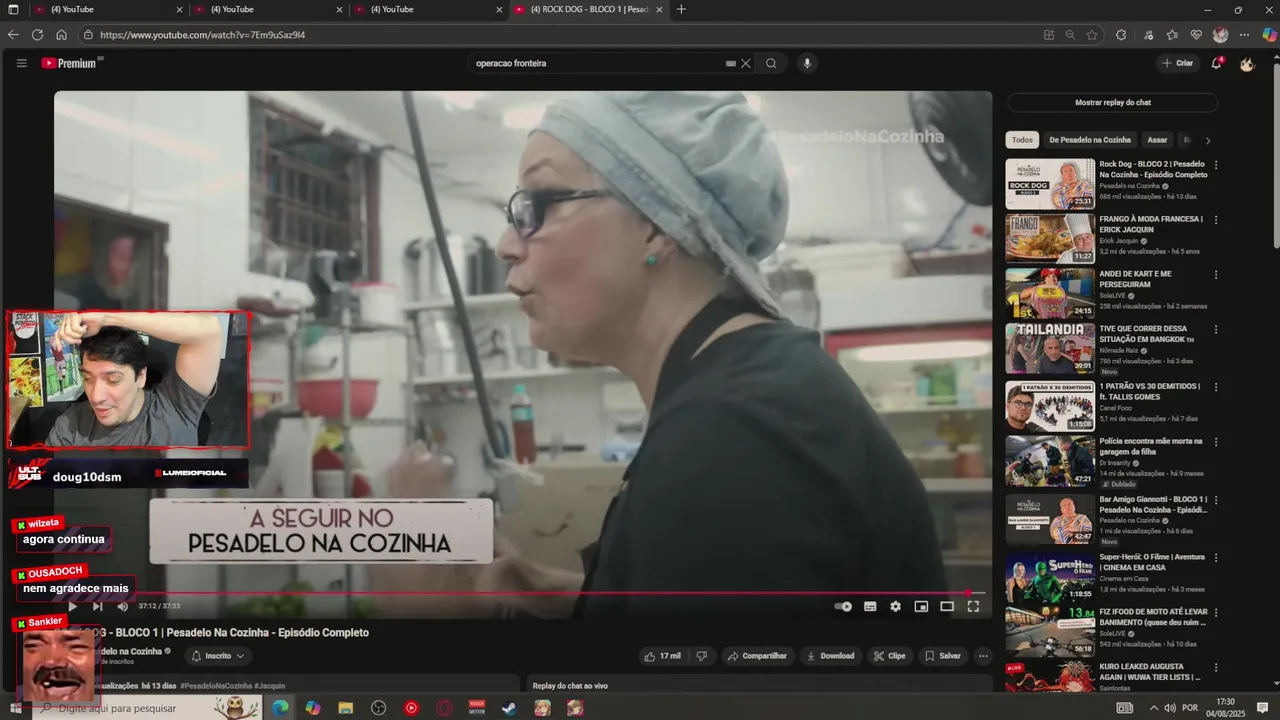
Task: Open Rock Dog BLOCO 2 thumbnail
Action: click(x=1050, y=184)
